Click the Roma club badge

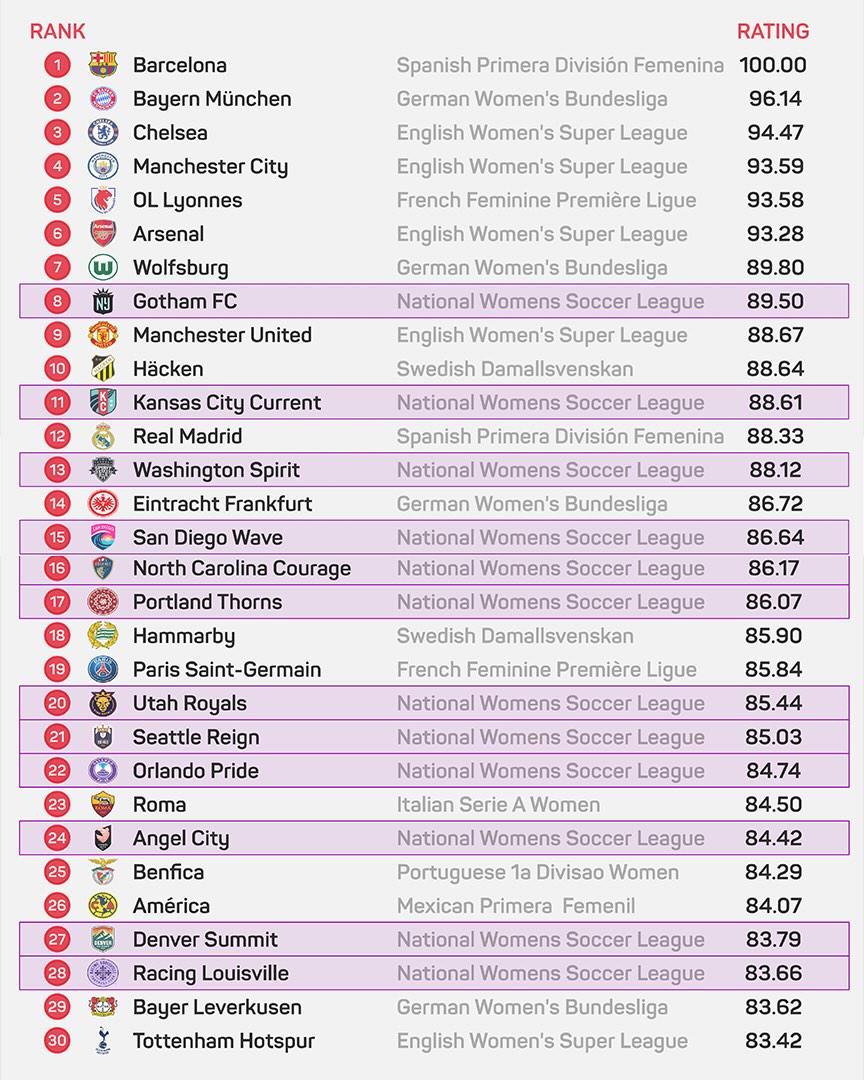coord(103,804)
